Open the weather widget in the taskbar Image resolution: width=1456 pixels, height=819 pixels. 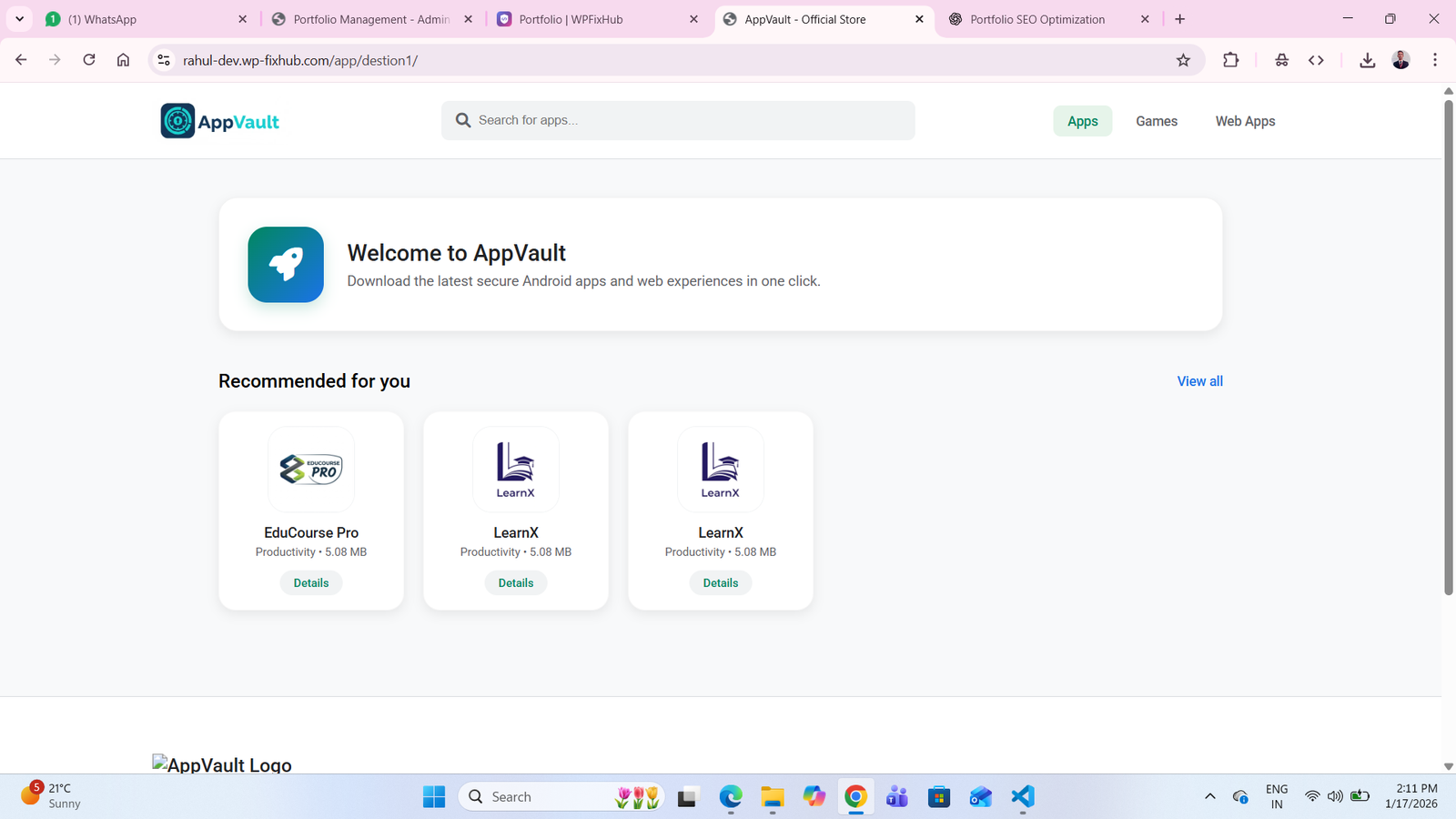50,795
